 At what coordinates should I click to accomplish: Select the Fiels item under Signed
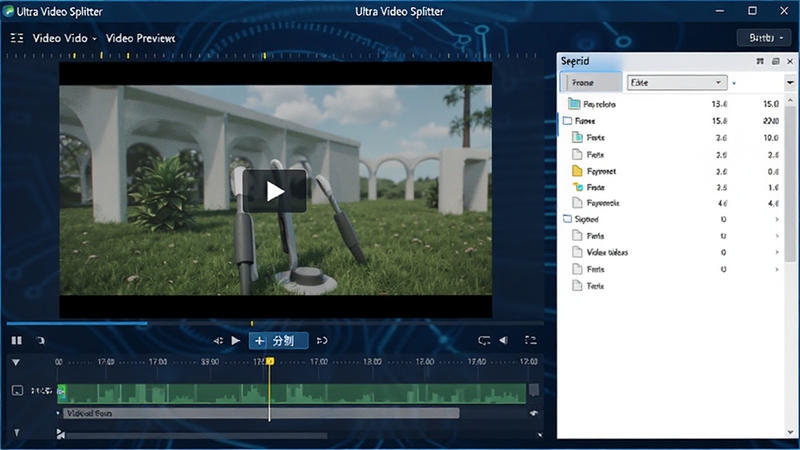[673, 236]
